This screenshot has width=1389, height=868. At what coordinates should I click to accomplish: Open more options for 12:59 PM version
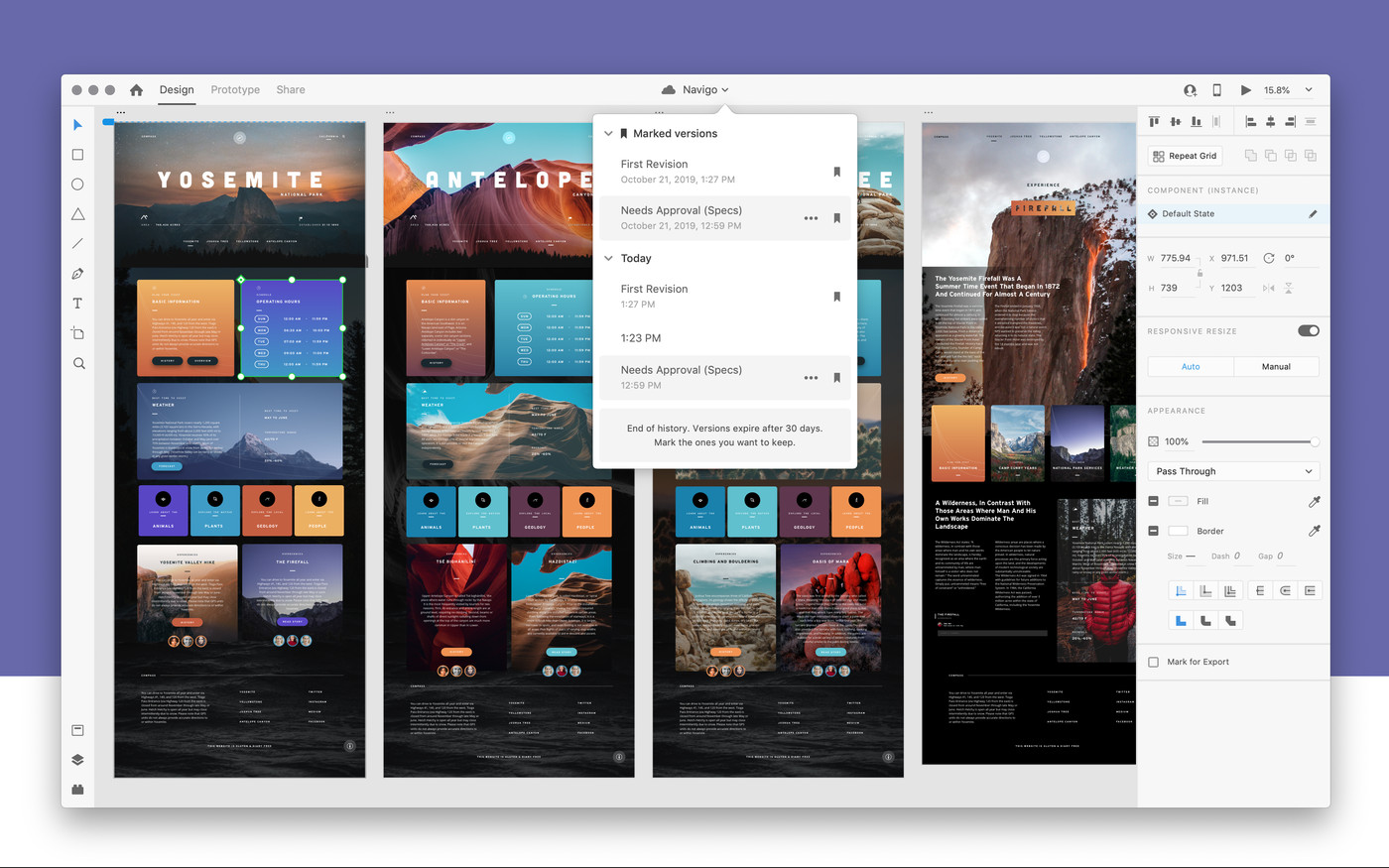tap(811, 378)
